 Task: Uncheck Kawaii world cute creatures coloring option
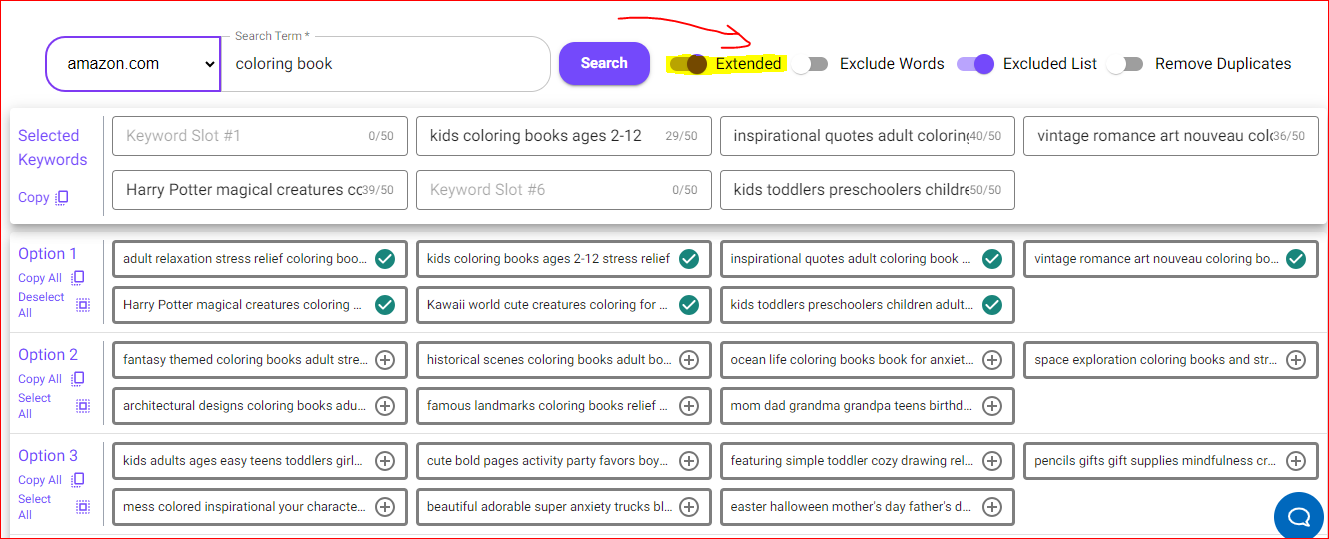click(x=689, y=305)
